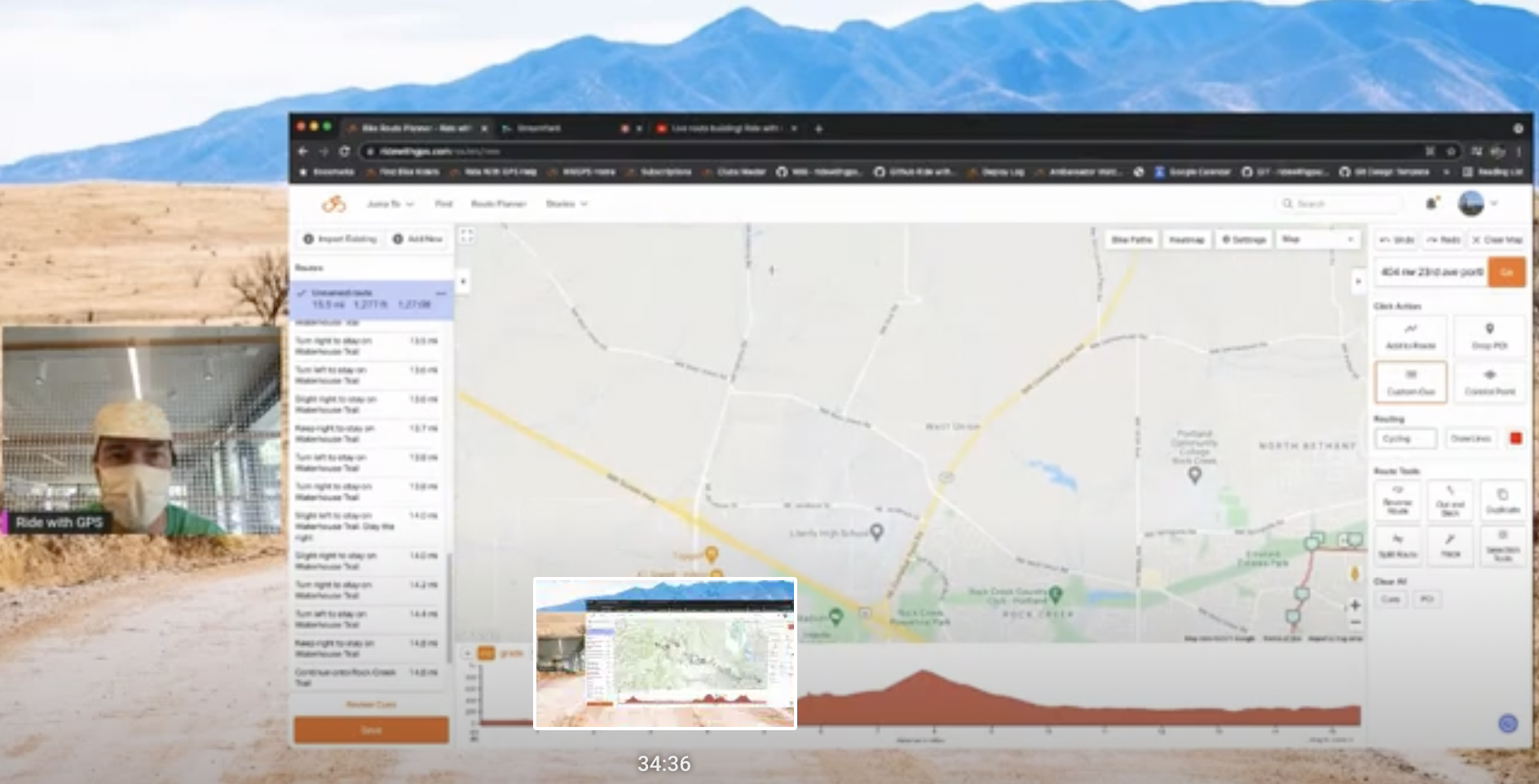Click the bookmark star in address bar
The height and width of the screenshot is (784, 1539).
tap(1451, 152)
